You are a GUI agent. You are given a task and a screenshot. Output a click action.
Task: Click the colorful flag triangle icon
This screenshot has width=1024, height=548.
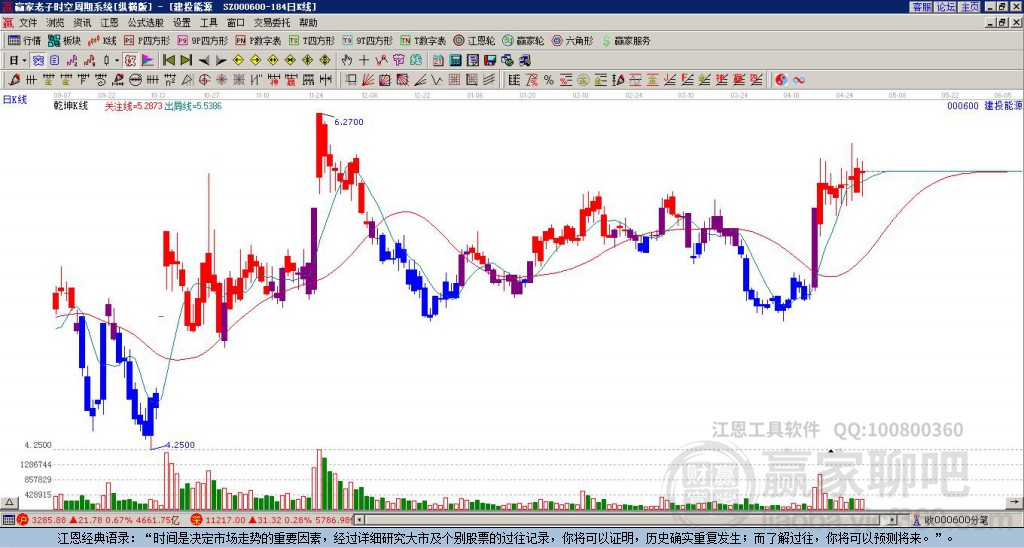(x=148, y=61)
